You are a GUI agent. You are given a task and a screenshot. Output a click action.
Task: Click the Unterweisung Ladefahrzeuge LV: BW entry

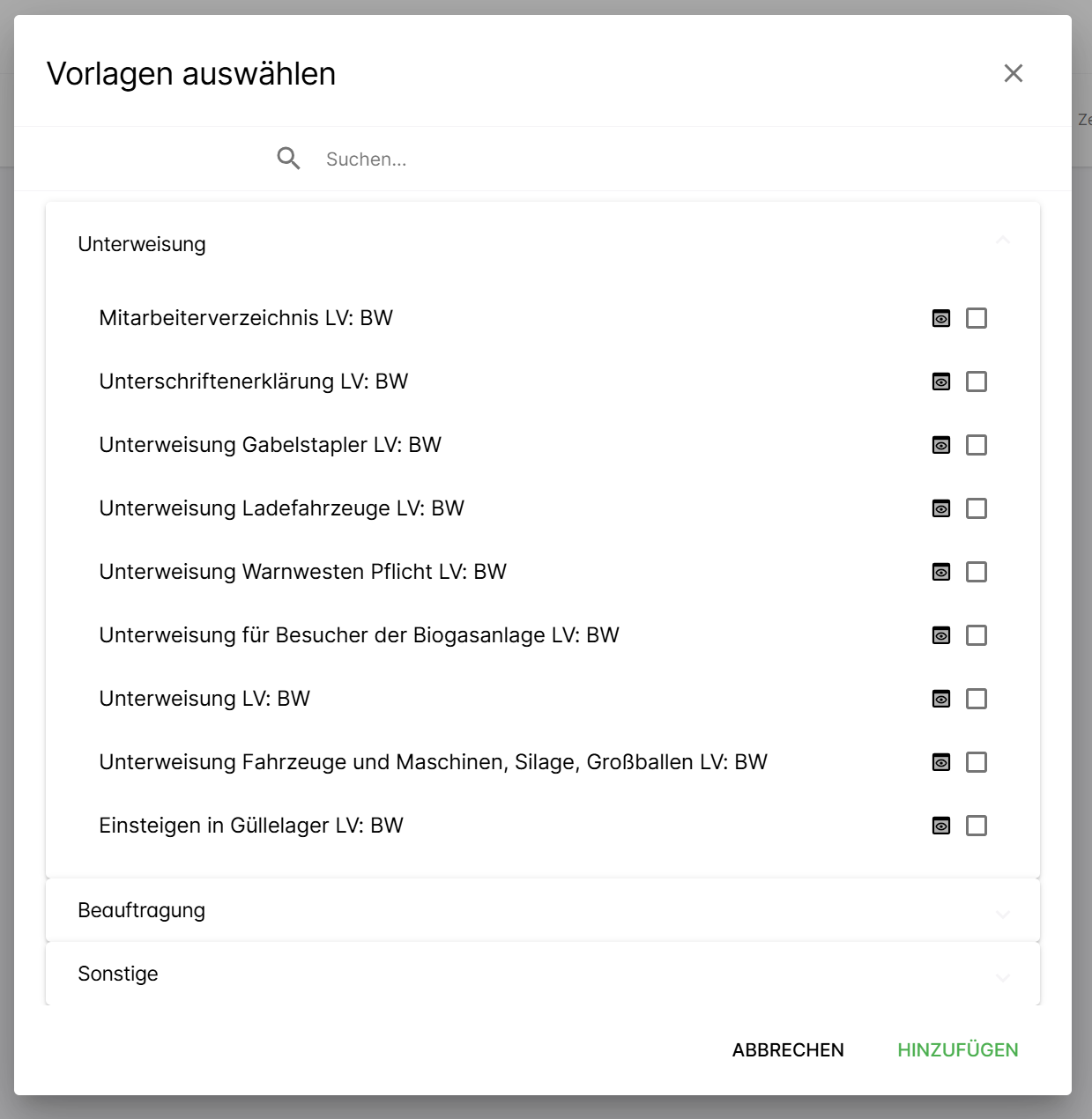(281, 508)
